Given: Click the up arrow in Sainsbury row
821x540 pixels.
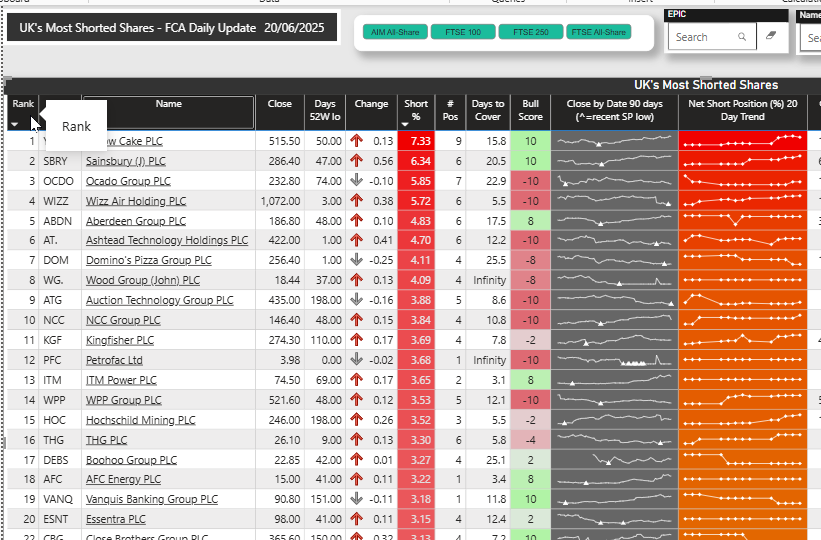Looking at the screenshot, I should (357, 161).
